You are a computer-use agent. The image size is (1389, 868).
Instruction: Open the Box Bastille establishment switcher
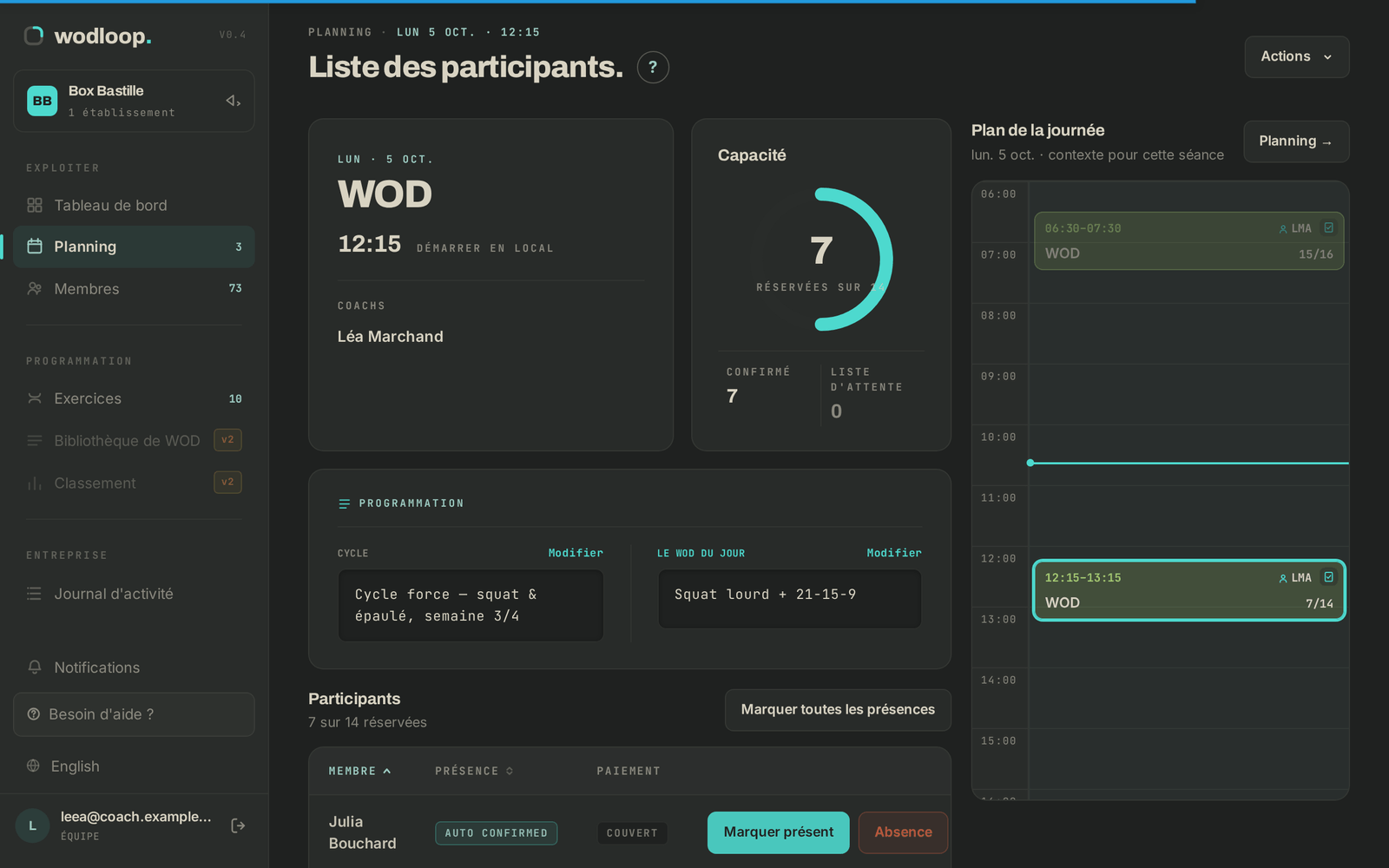(134, 101)
